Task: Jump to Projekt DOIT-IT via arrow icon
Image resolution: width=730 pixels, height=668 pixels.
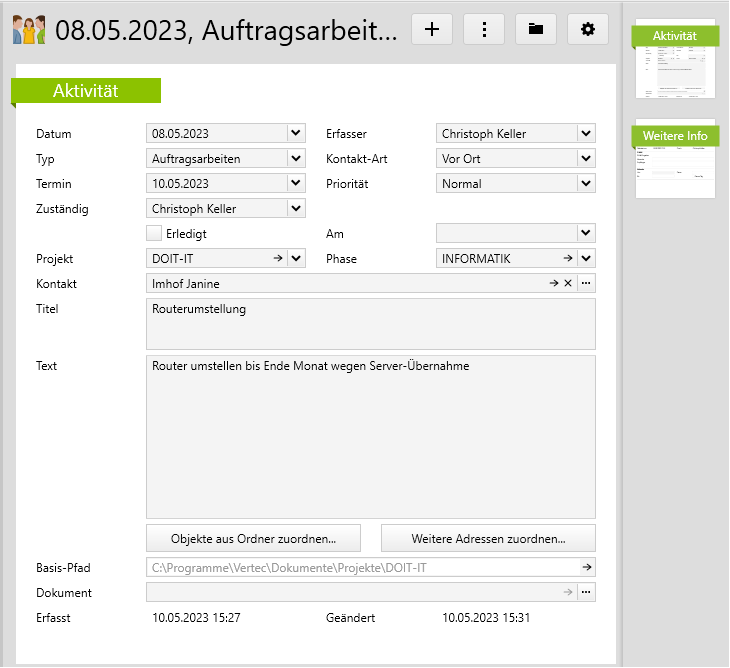Action: (278, 259)
